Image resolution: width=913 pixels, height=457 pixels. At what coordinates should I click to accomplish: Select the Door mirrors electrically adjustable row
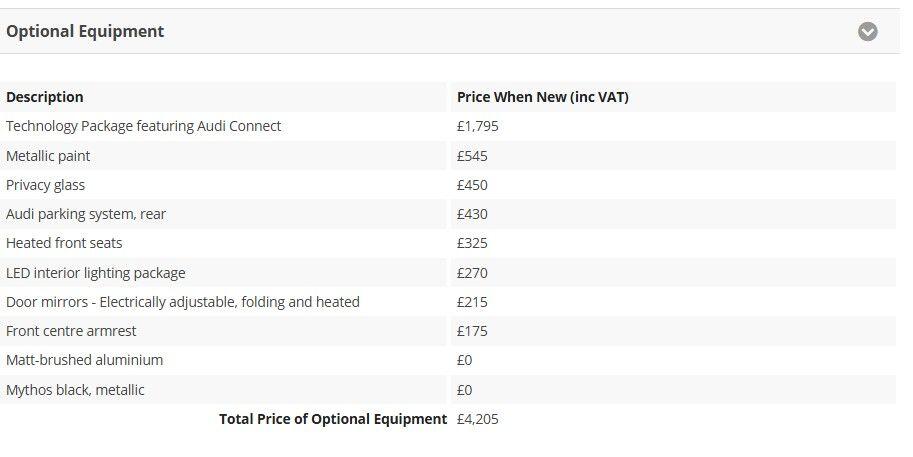(x=448, y=302)
